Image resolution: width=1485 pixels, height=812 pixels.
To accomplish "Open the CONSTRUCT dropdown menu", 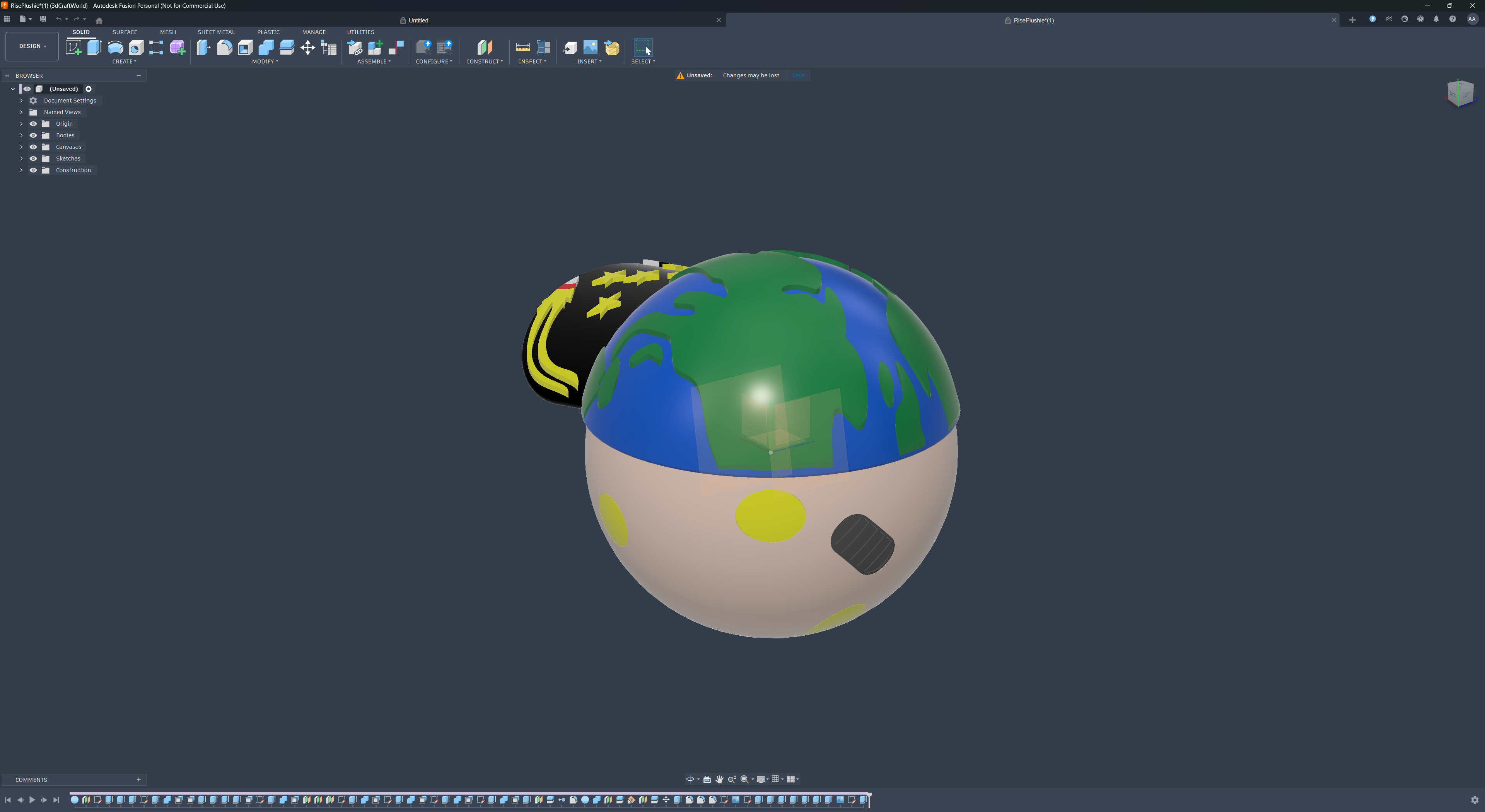I will [484, 61].
